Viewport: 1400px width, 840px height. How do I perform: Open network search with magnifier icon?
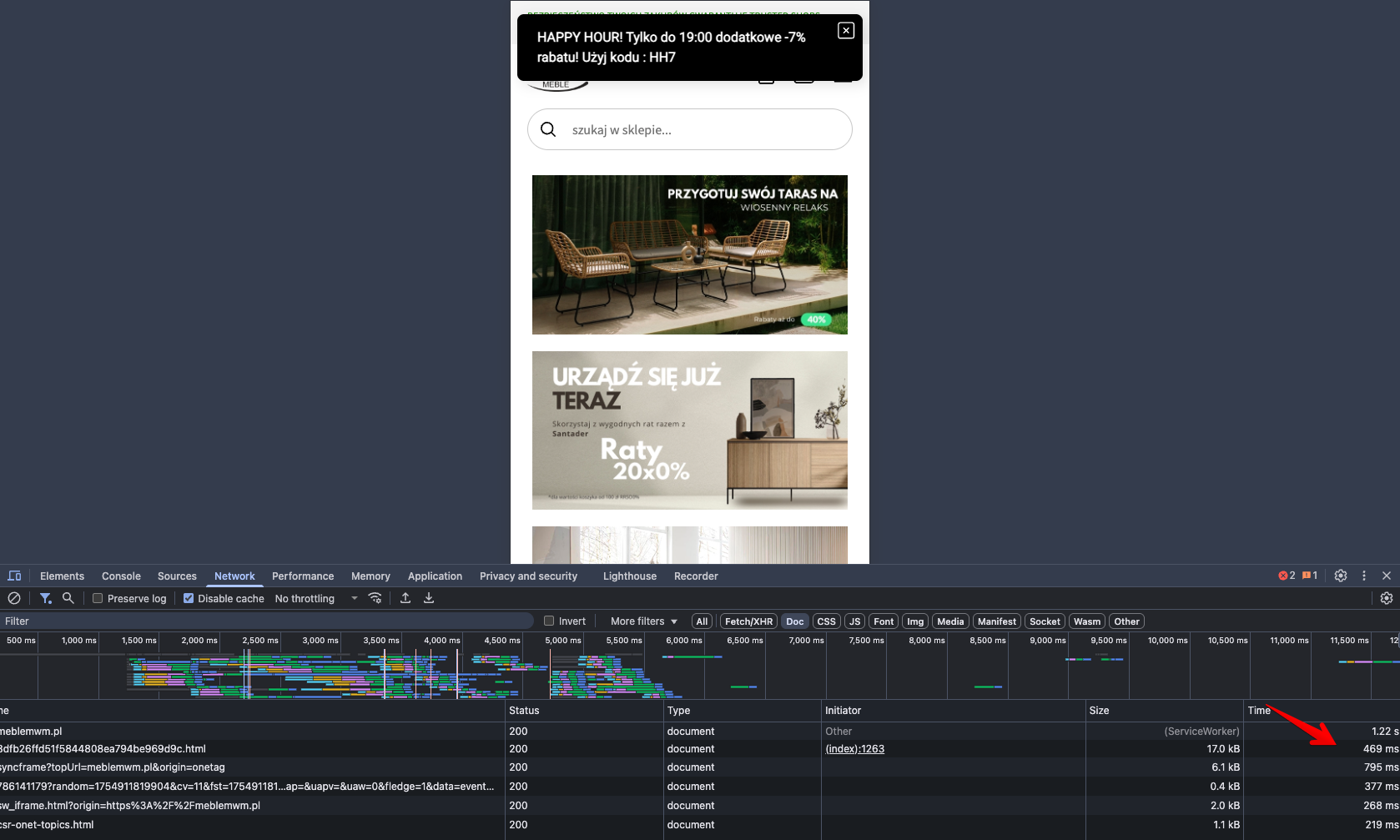pyautogui.click(x=68, y=598)
